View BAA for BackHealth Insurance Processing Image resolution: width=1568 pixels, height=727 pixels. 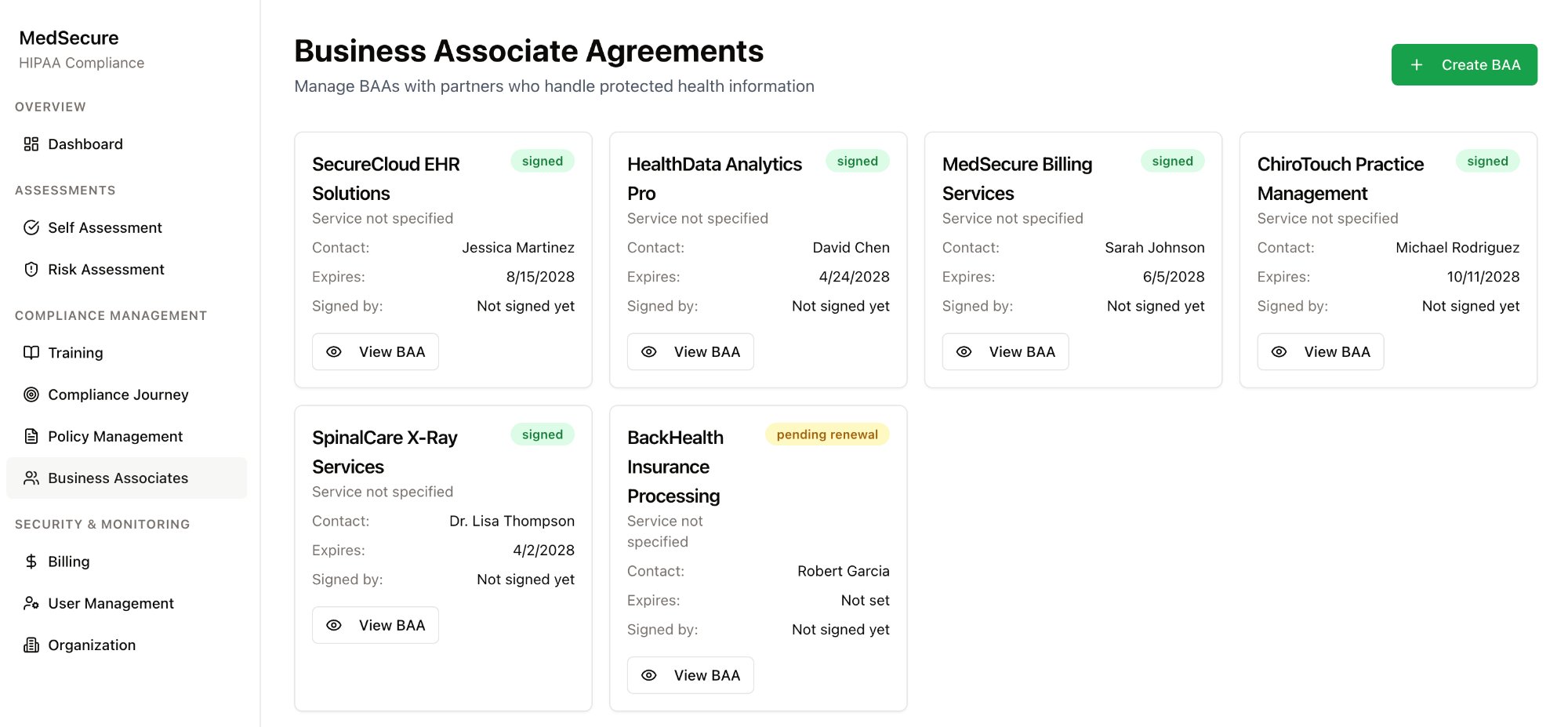[x=690, y=674]
